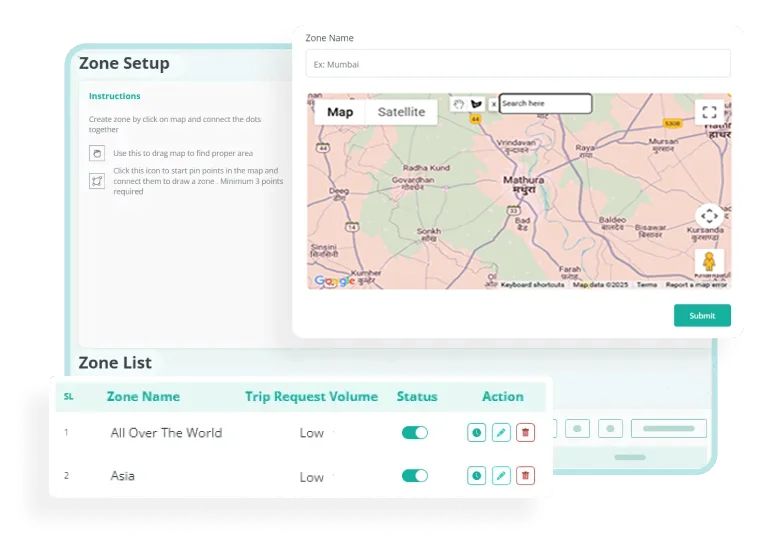Edit the Asia zone
This screenshot has height=540, width=780.
501,476
